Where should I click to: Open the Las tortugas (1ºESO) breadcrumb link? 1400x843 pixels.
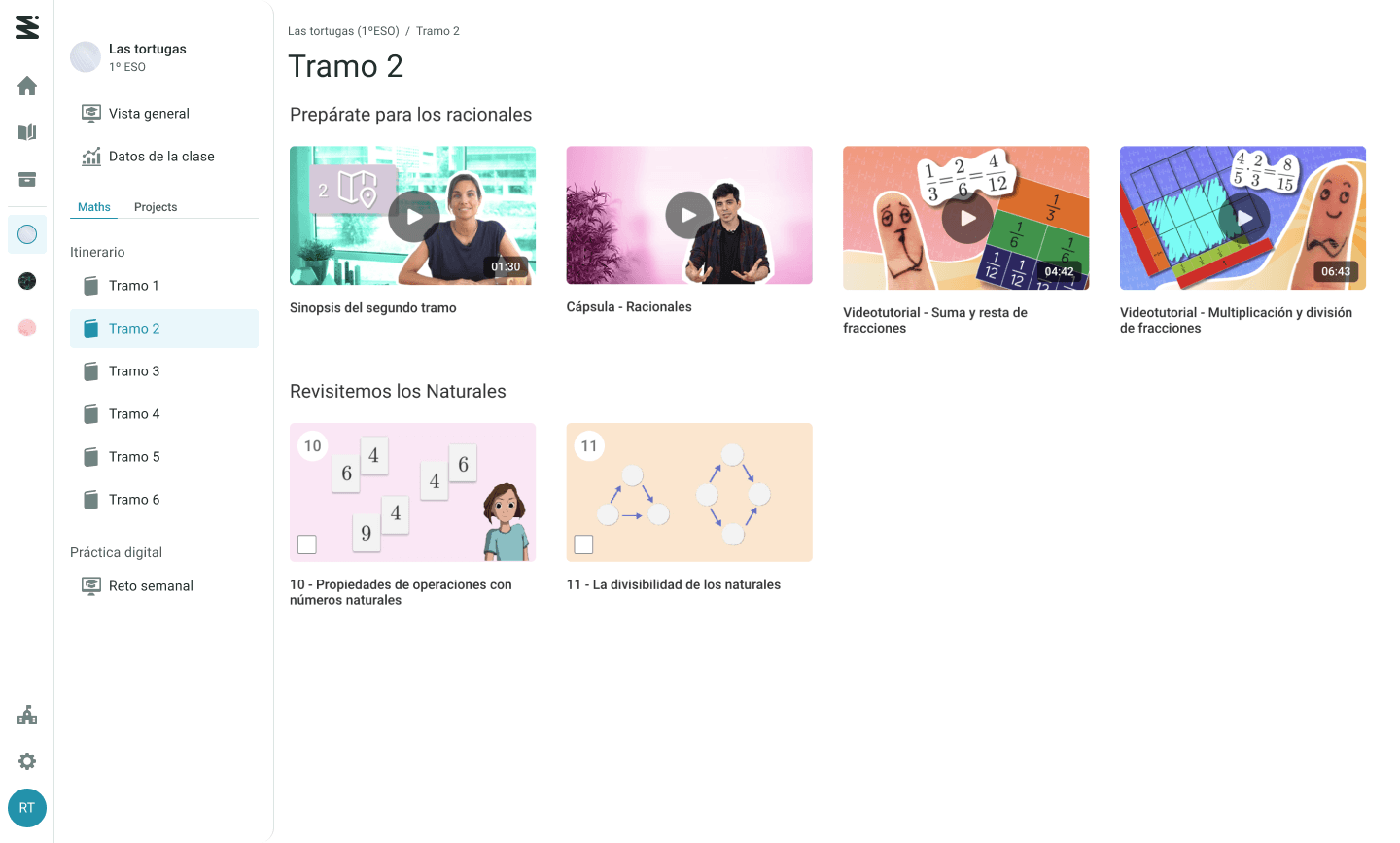[x=343, y=31]
